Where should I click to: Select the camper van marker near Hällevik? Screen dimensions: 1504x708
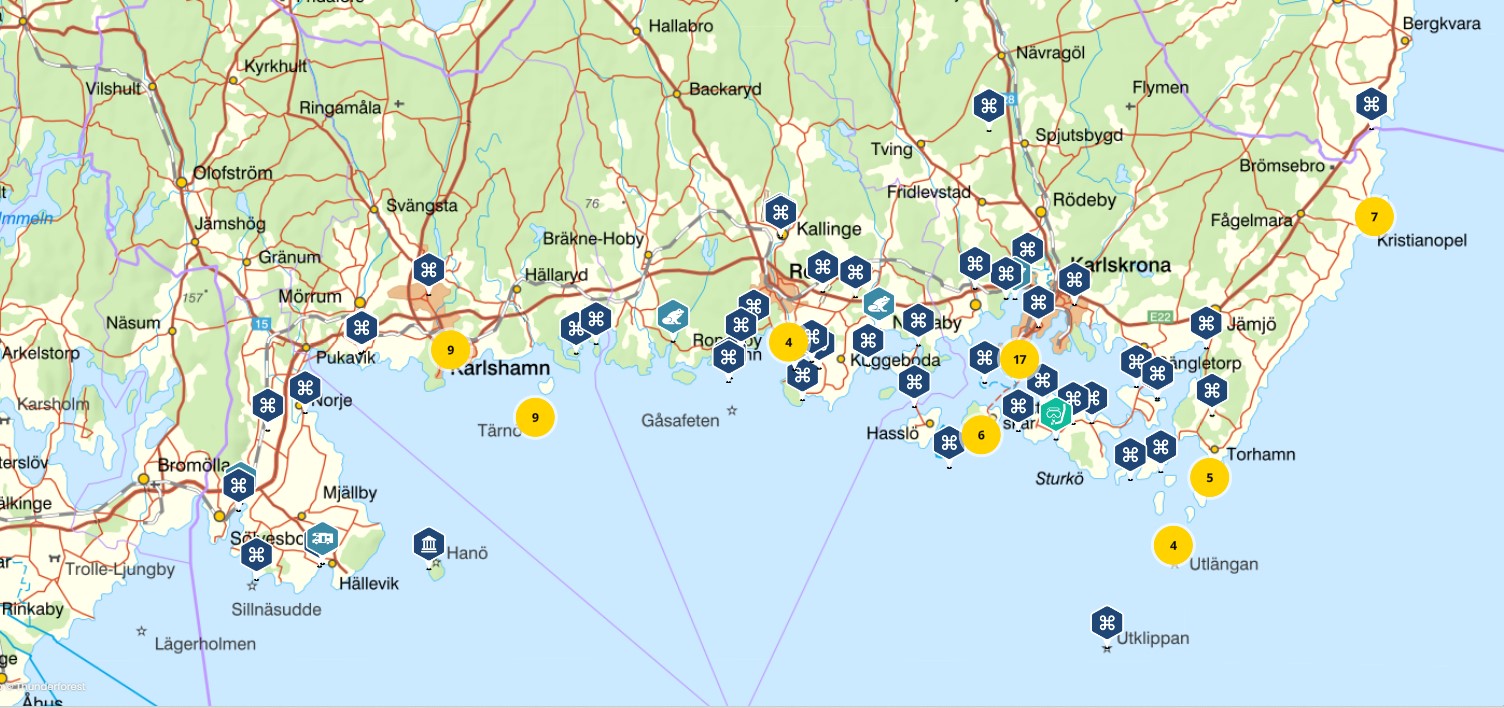click(322, 538)
